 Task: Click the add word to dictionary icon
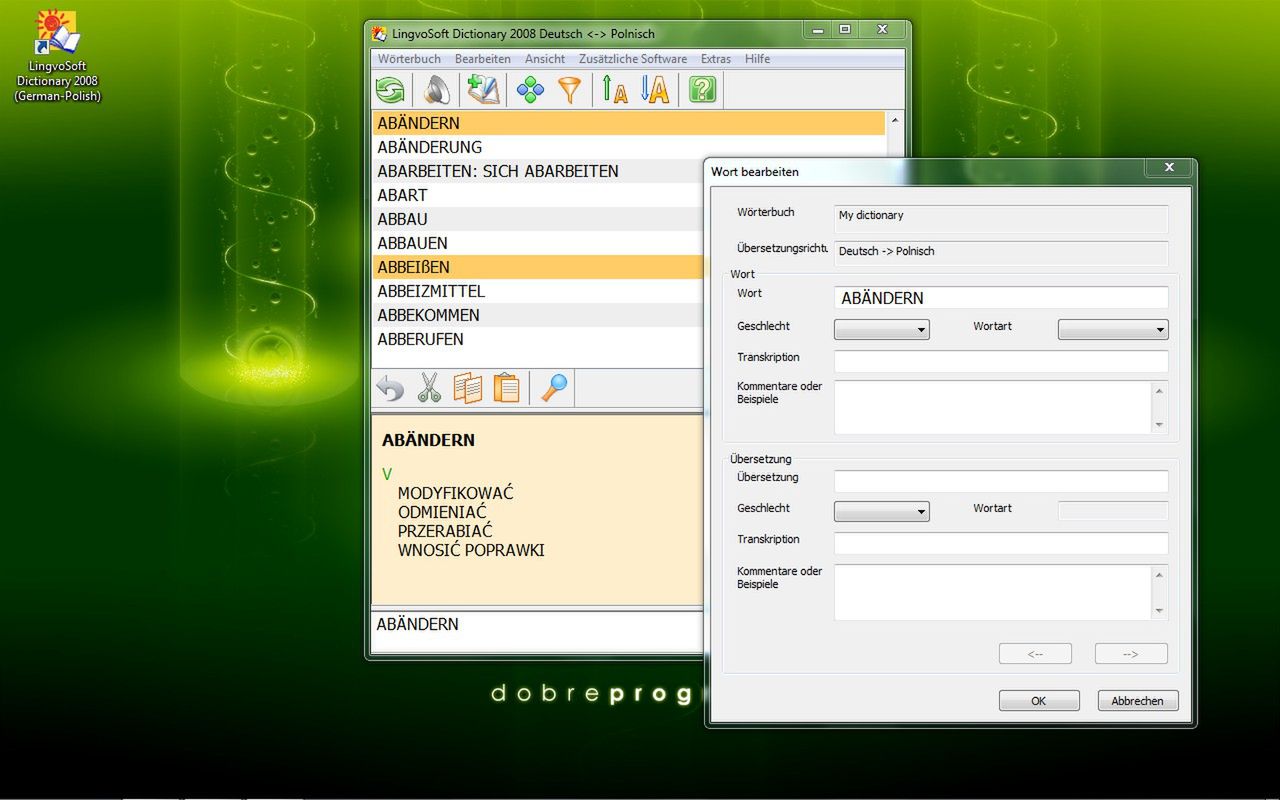[483, 90]
